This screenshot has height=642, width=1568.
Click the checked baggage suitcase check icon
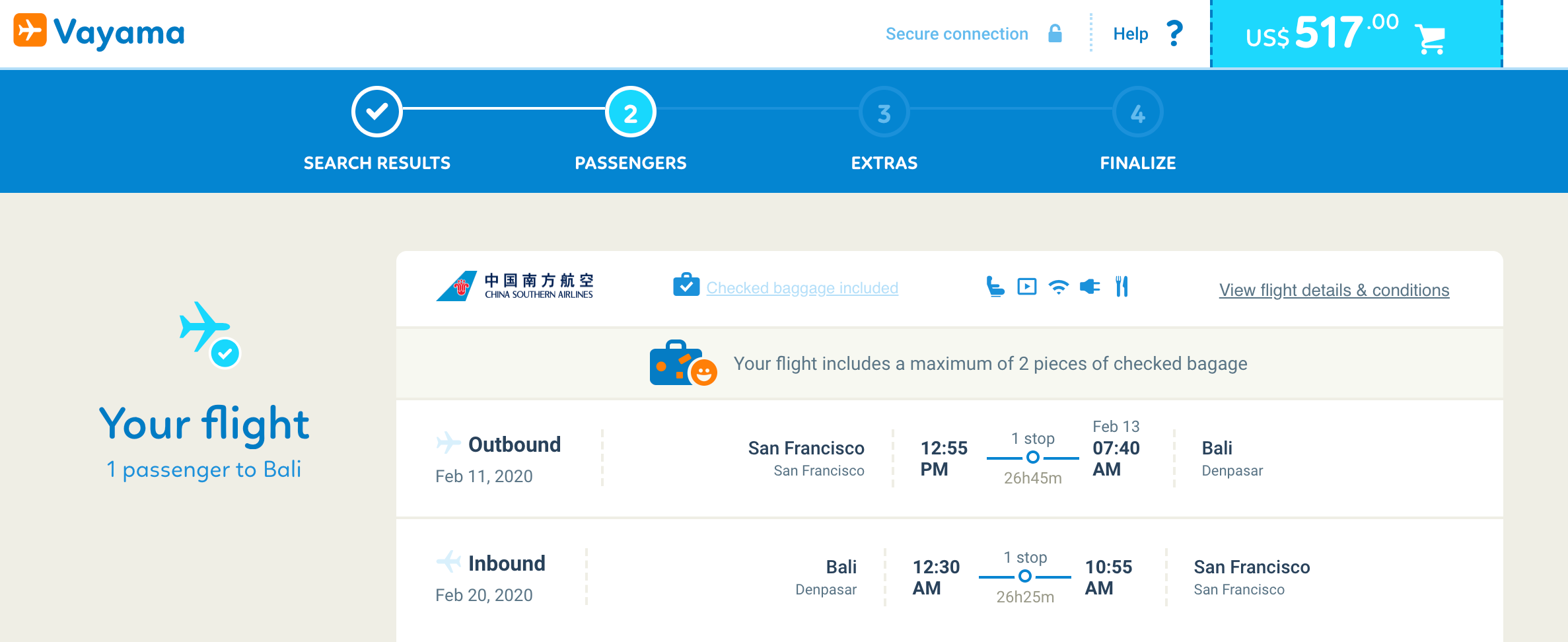pos(686,285)
